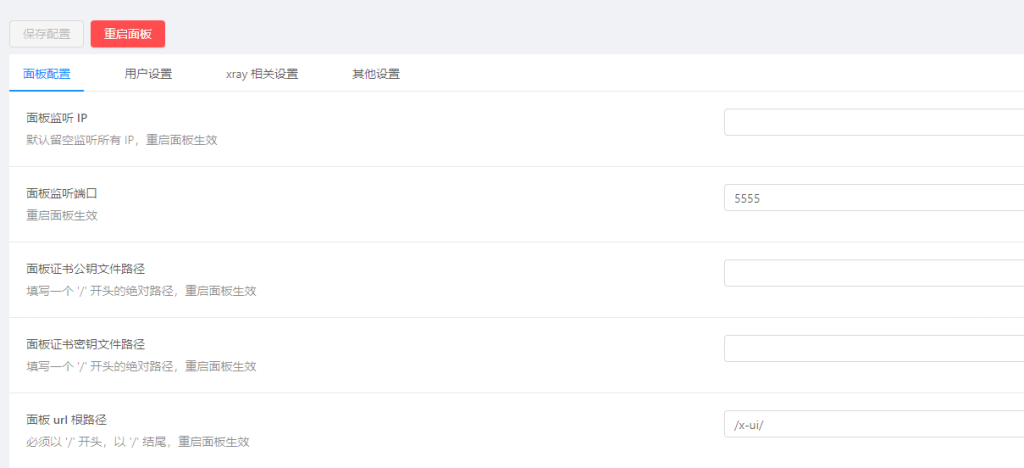Focus the 面板证书密钥文件路径 input box
This screenshot has width=1024, height=468.
tap(874, 349)
